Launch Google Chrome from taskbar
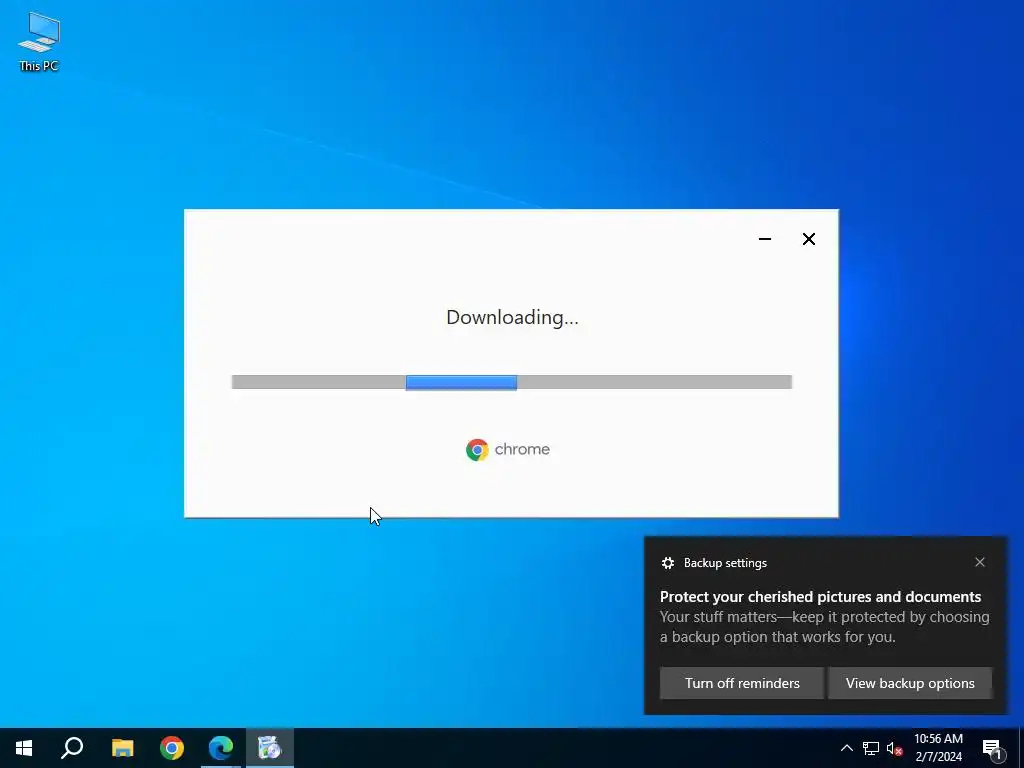 pyautogui.click(x=172, y=748)
